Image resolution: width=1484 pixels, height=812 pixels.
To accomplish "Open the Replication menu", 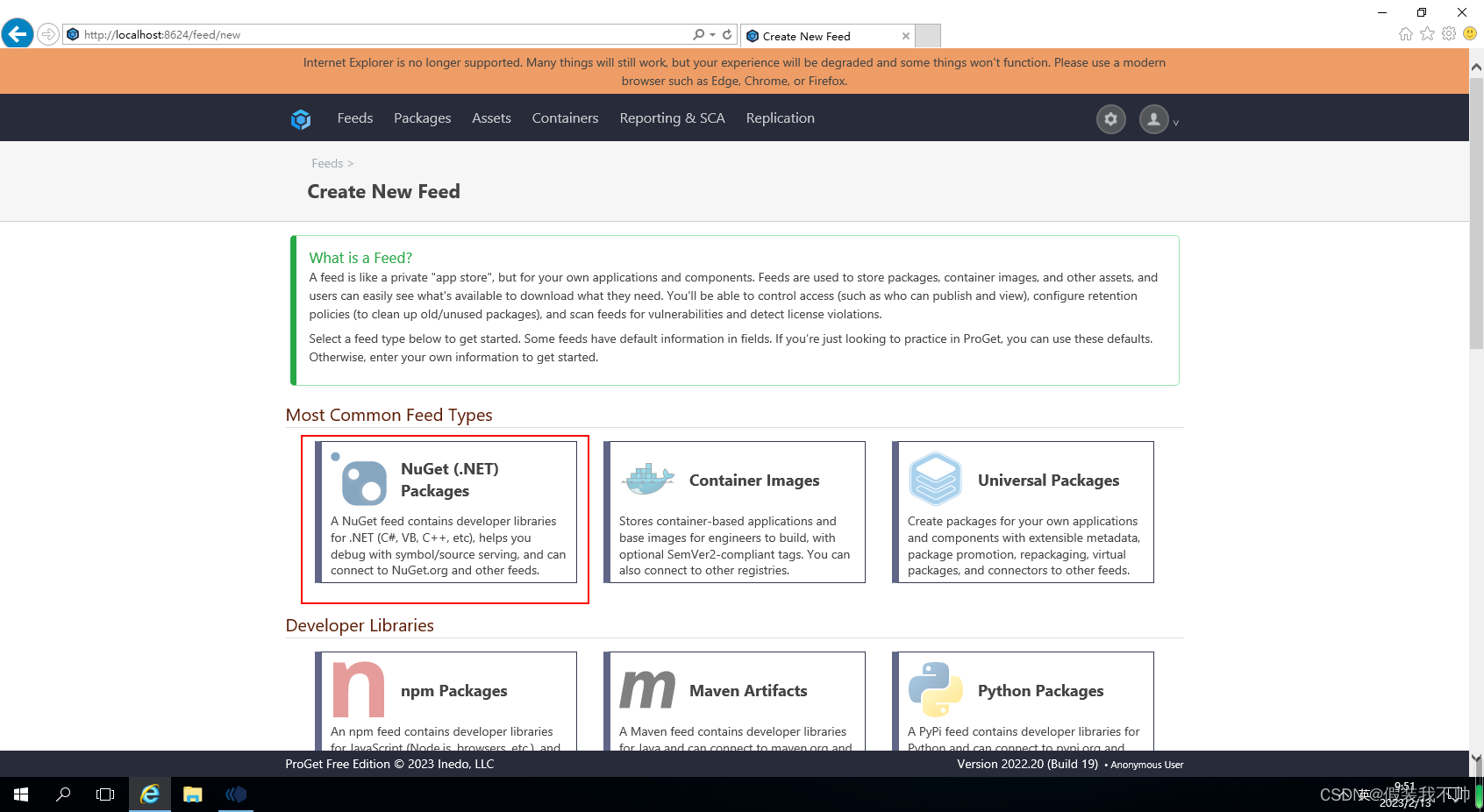I will 780,118.
